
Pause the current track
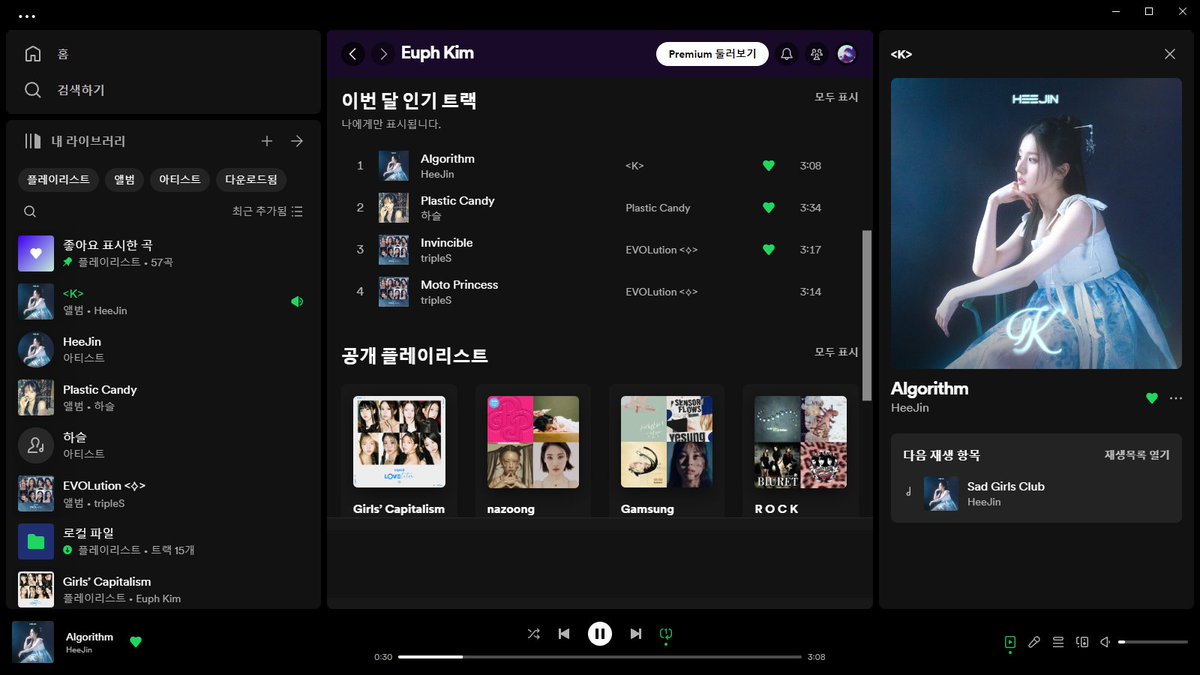(599, 633)
